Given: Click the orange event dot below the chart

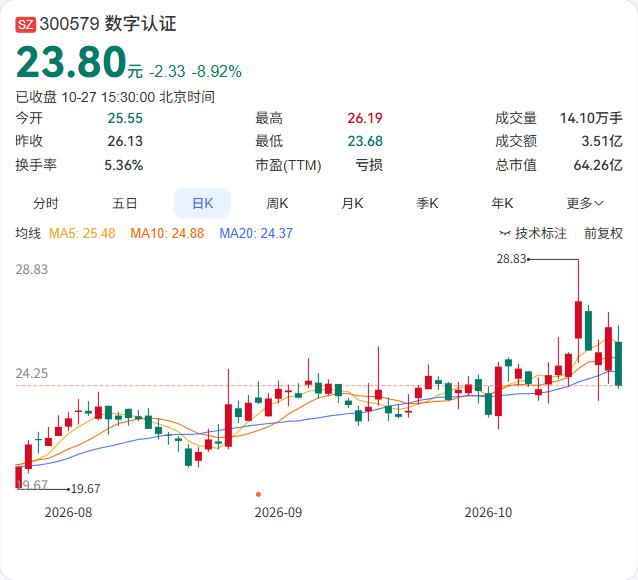Looking at the screenshot, I should [258, 495].
